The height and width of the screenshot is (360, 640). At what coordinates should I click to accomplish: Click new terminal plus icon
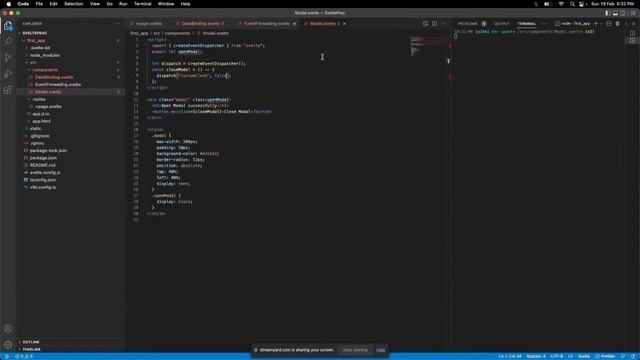click(596, 24)
